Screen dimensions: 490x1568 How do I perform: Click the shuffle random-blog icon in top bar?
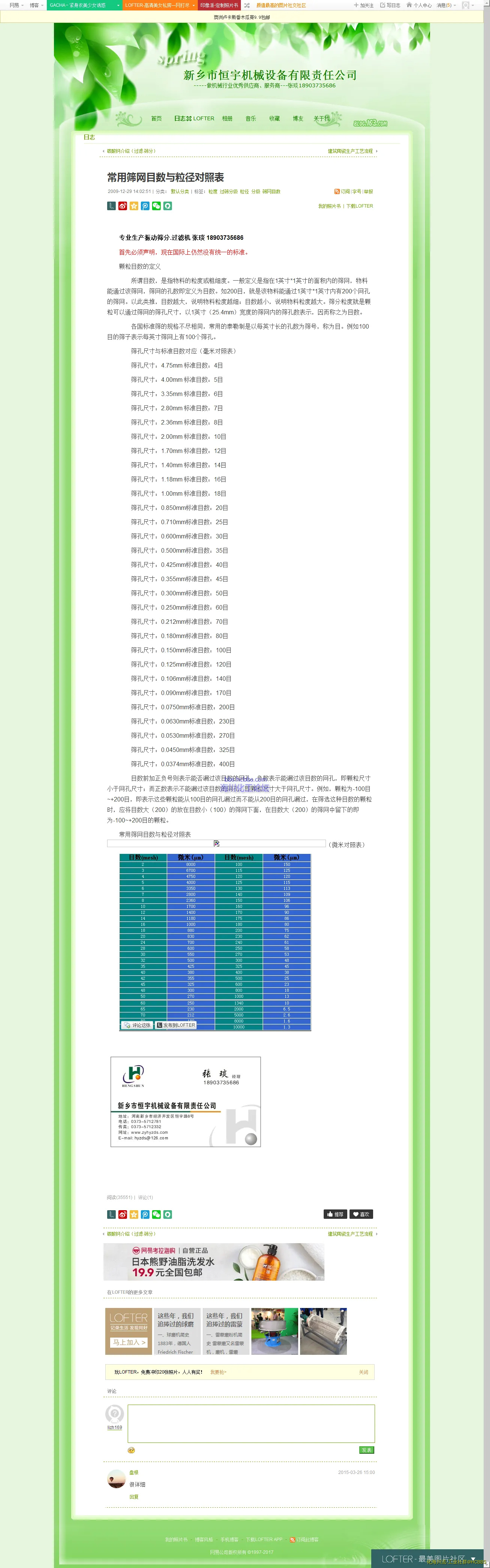tap(246, 5)
